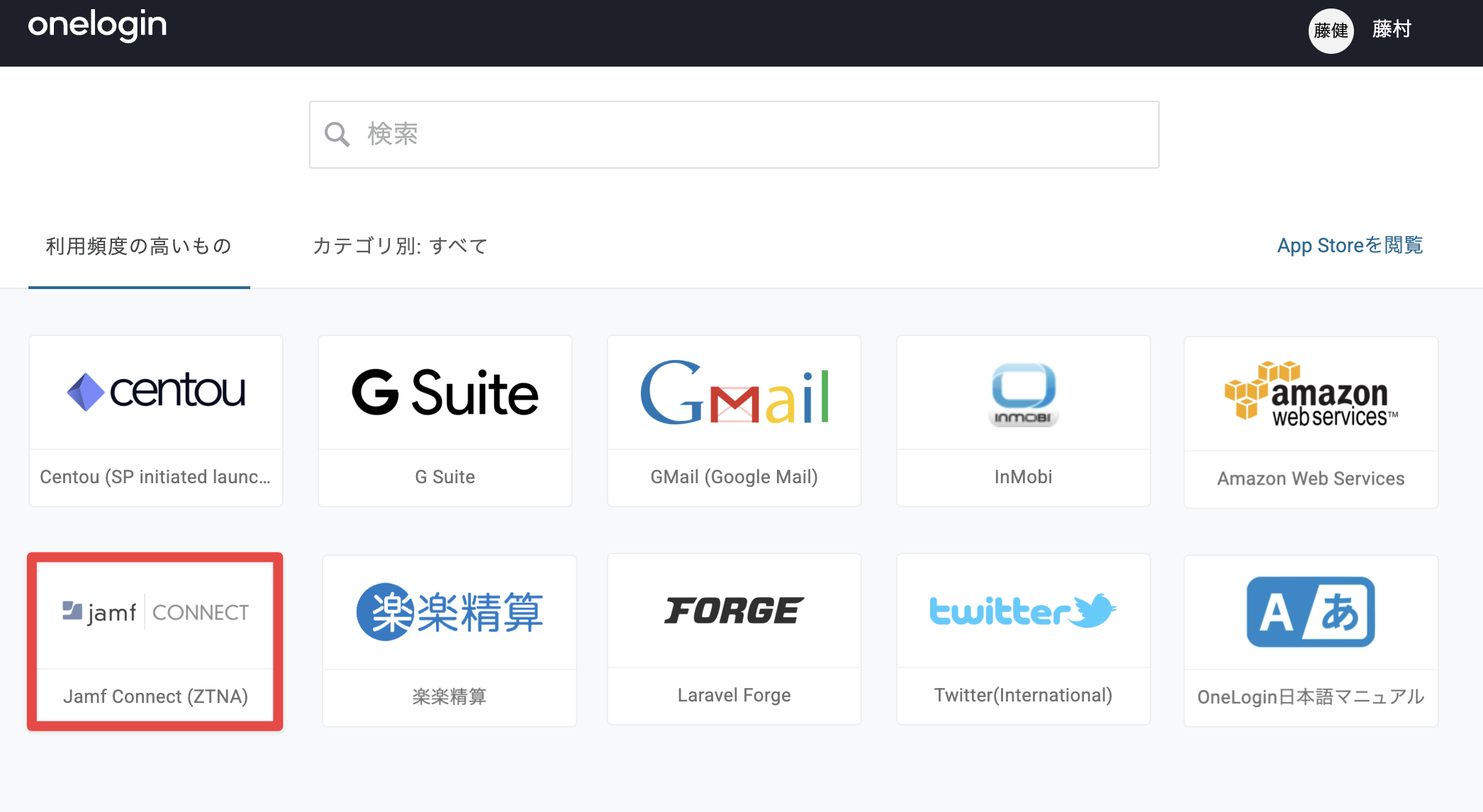Click the InMobi caption text

click(x=1024, y=477)
